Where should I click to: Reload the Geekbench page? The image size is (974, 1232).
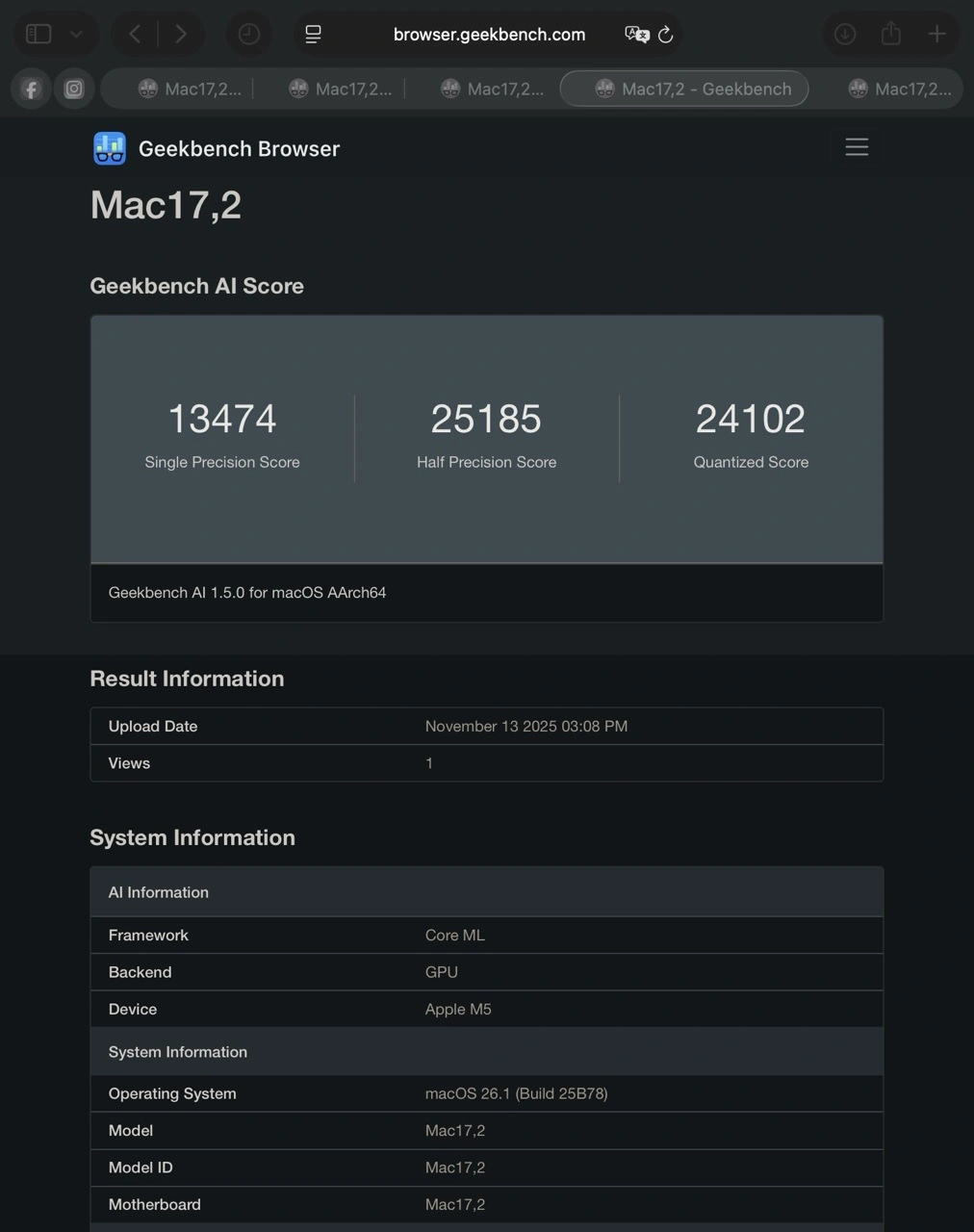pos(666,35)
